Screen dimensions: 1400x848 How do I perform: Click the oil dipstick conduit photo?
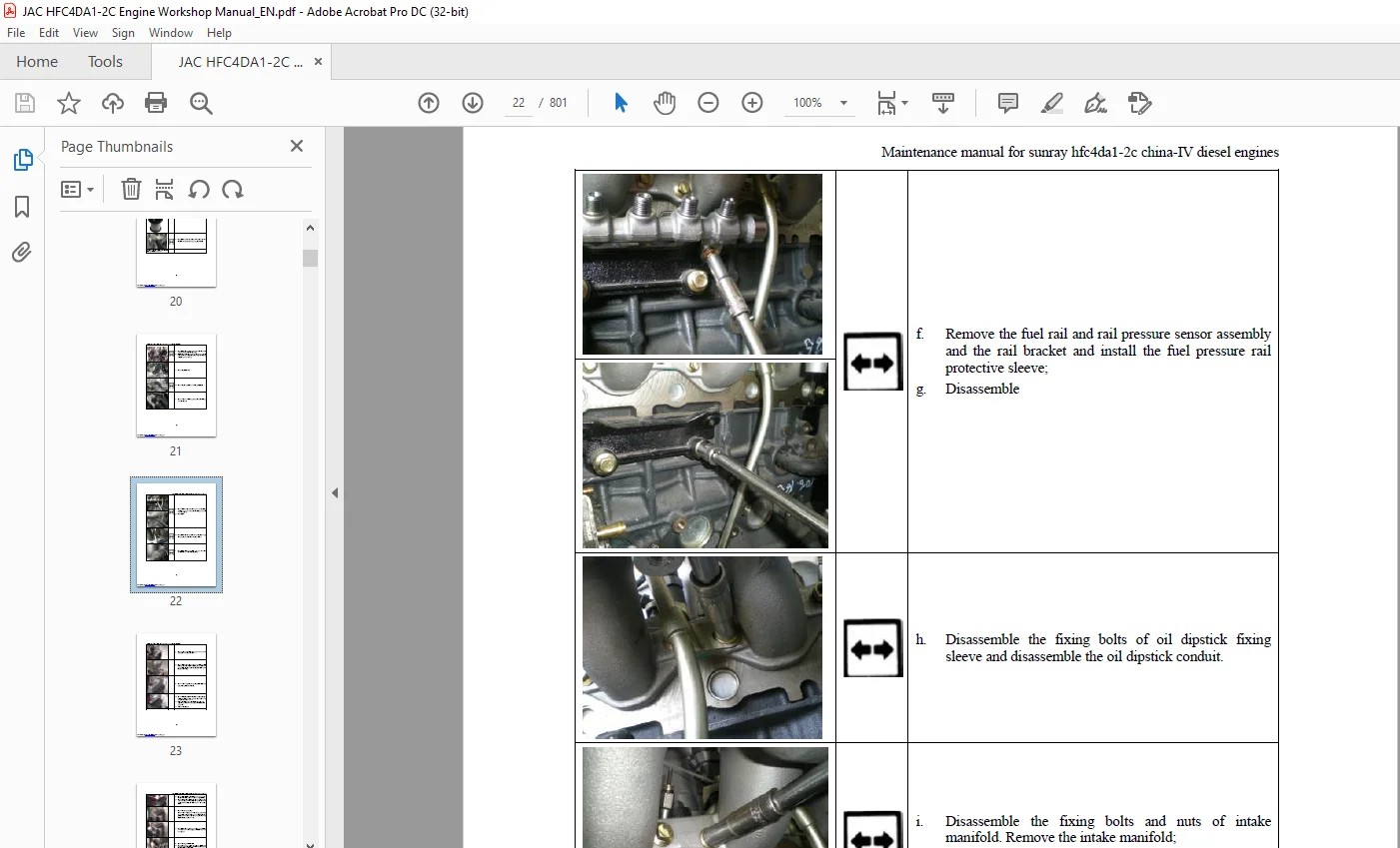[702, 647]
